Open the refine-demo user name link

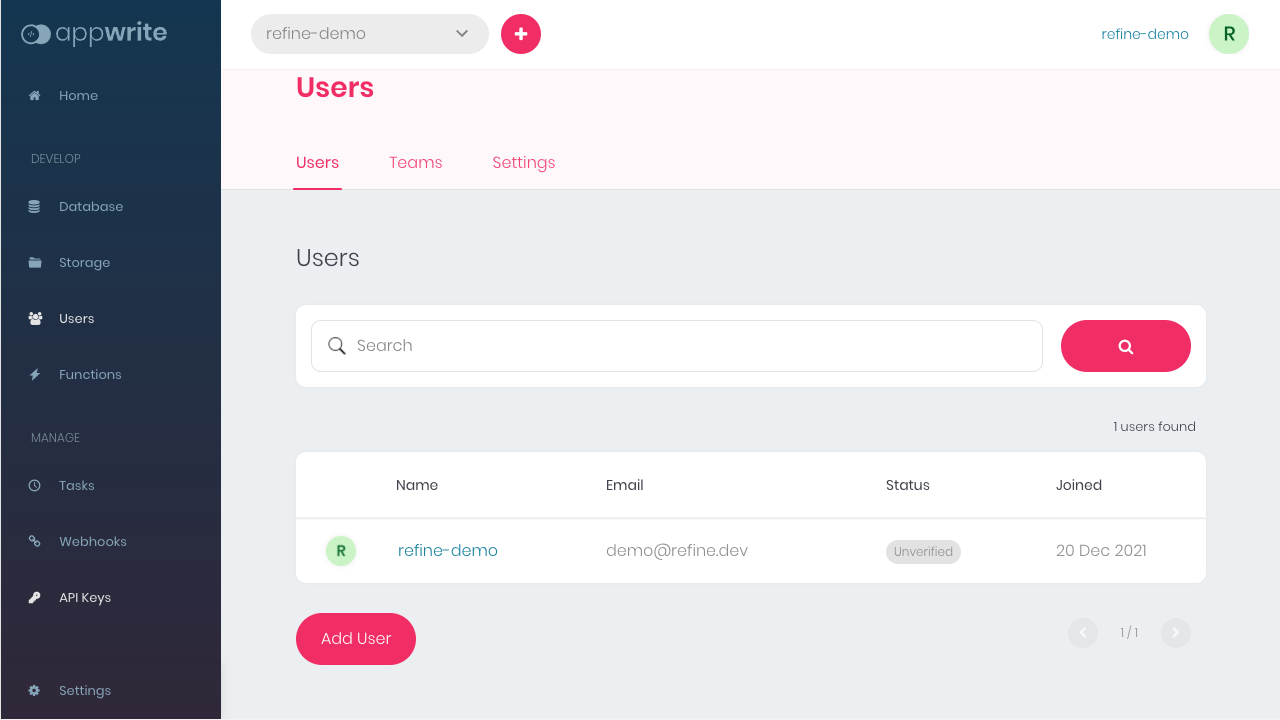click(447, 551)
